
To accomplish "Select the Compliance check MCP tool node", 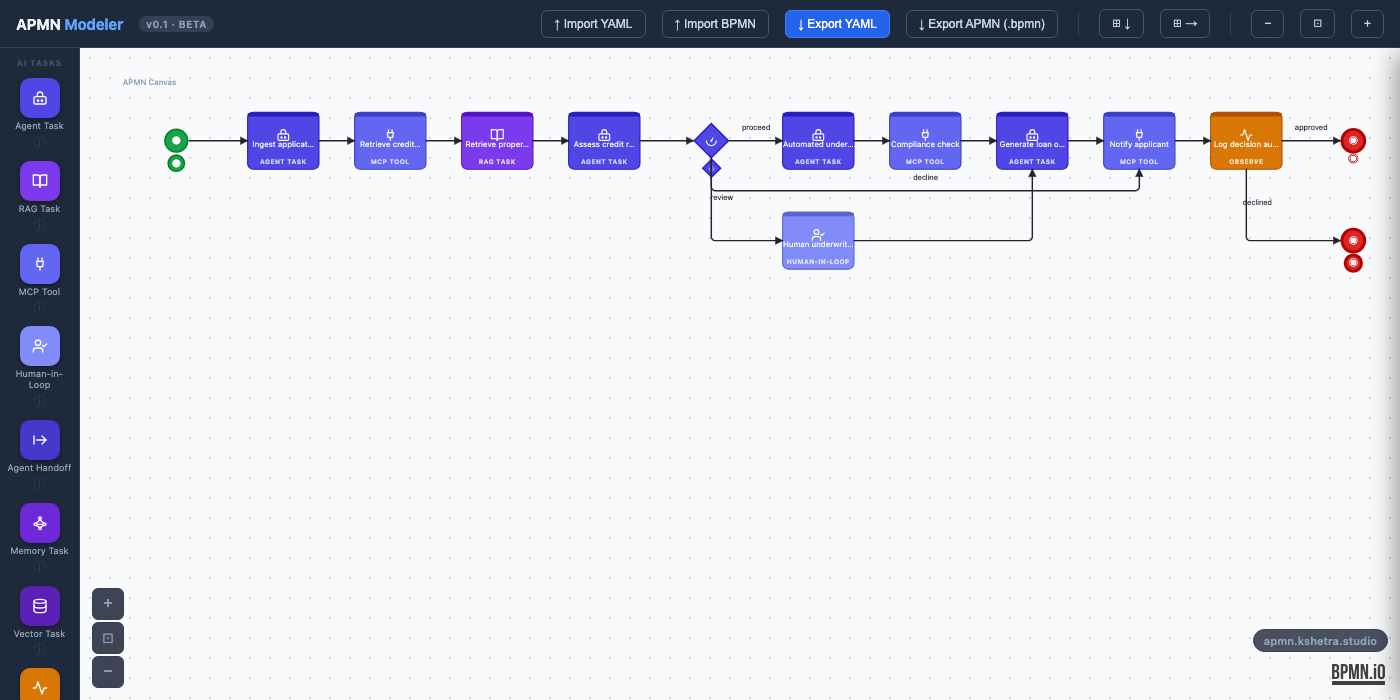I will point(925,141).
